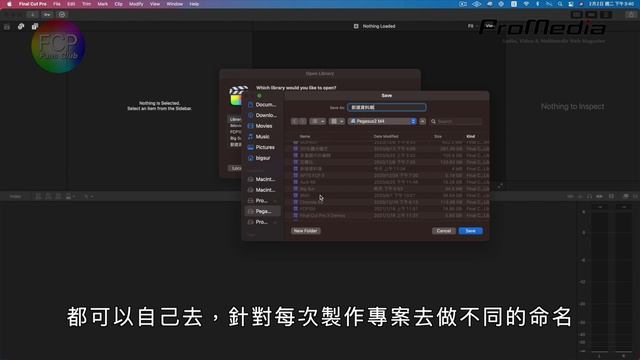
Task: Open the viewer View options dropdown
Action: coord(489,26)
